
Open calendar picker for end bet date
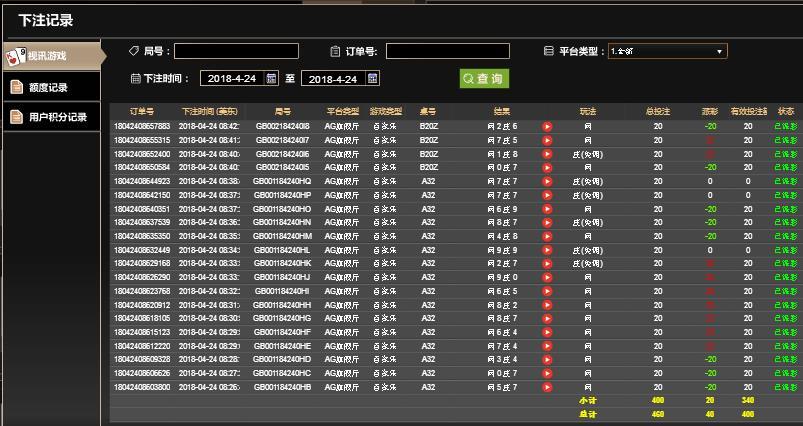coord(372,78)
